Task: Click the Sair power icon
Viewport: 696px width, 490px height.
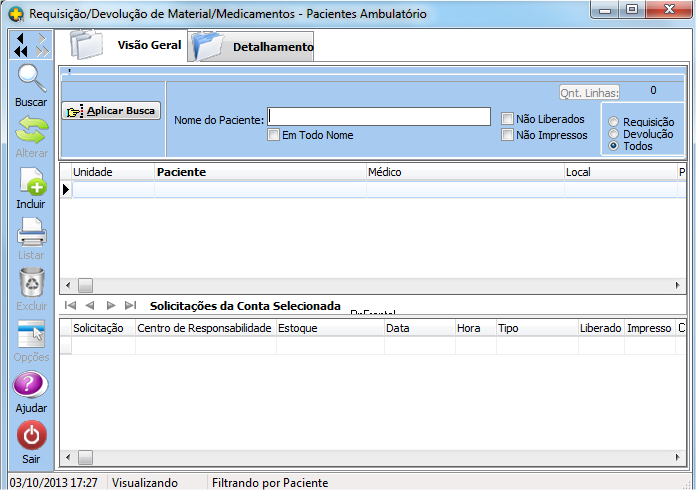Action: [31, 435]
